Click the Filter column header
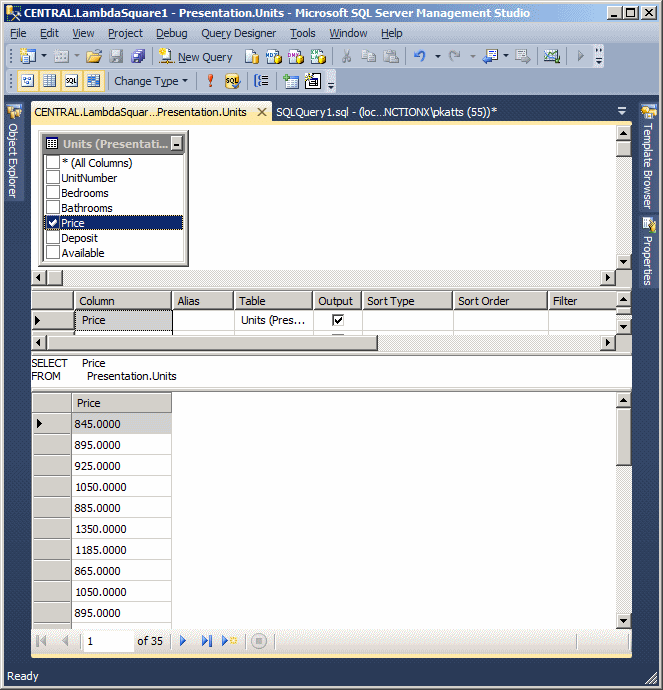 click(582, 301)
